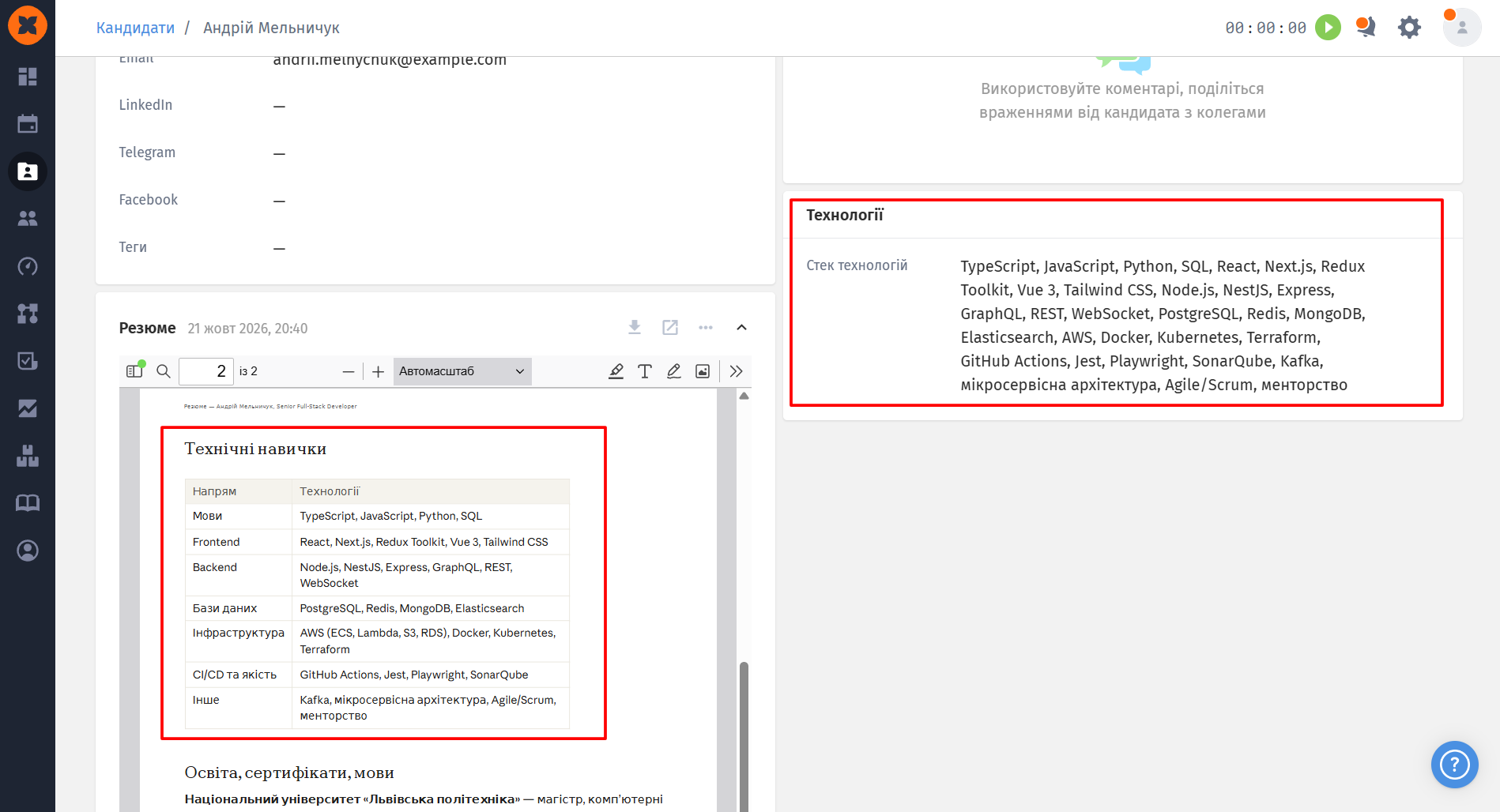Open the workflow nodes icon in sidebar
The height and width of the screenshot is (812, 1500).
coord(28,314)
